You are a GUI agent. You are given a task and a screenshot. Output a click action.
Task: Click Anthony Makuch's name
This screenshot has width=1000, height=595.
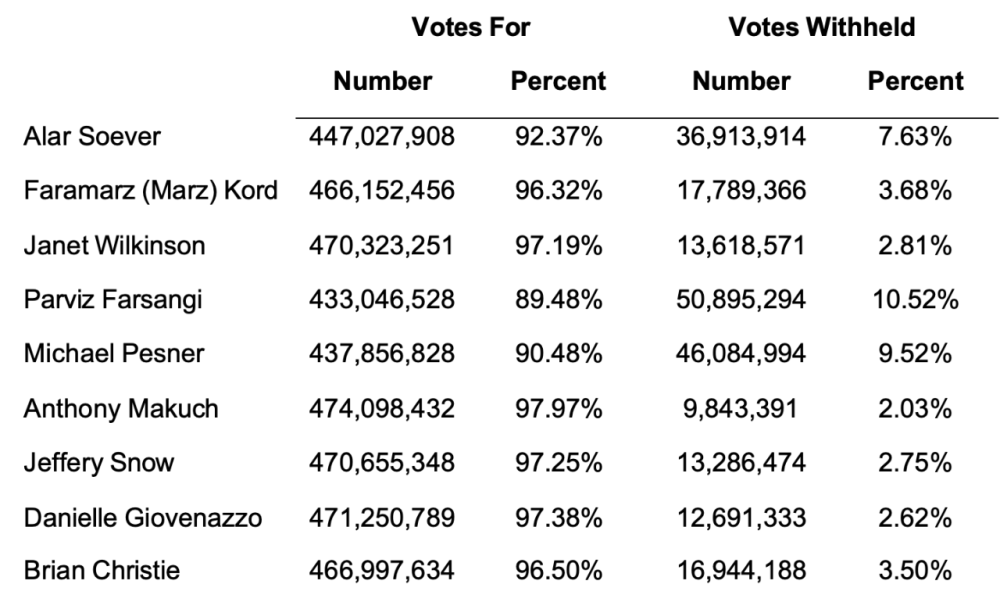pyautogui.click(x=121, y=409)
